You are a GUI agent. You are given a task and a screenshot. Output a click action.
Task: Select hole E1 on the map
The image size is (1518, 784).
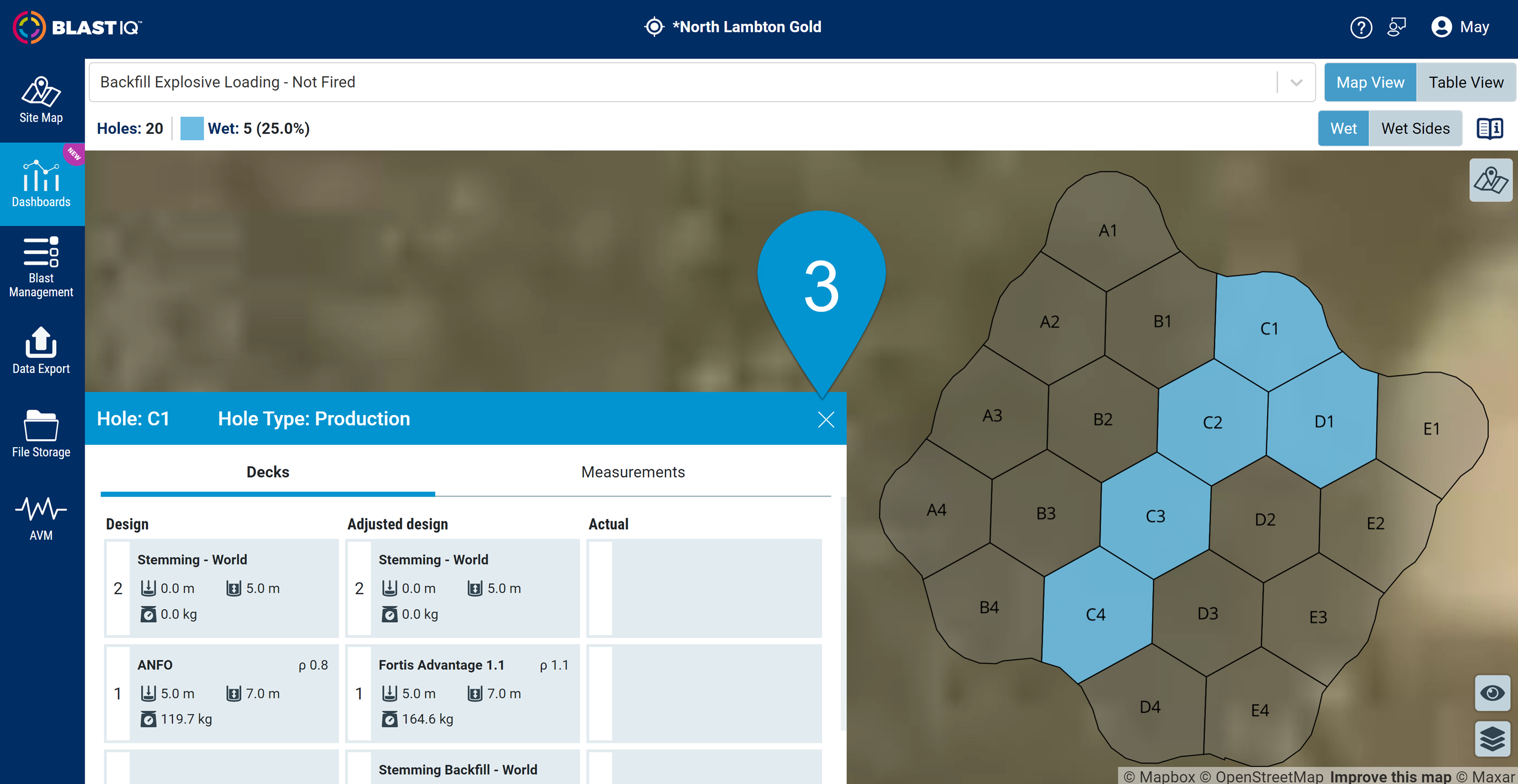1431,429
